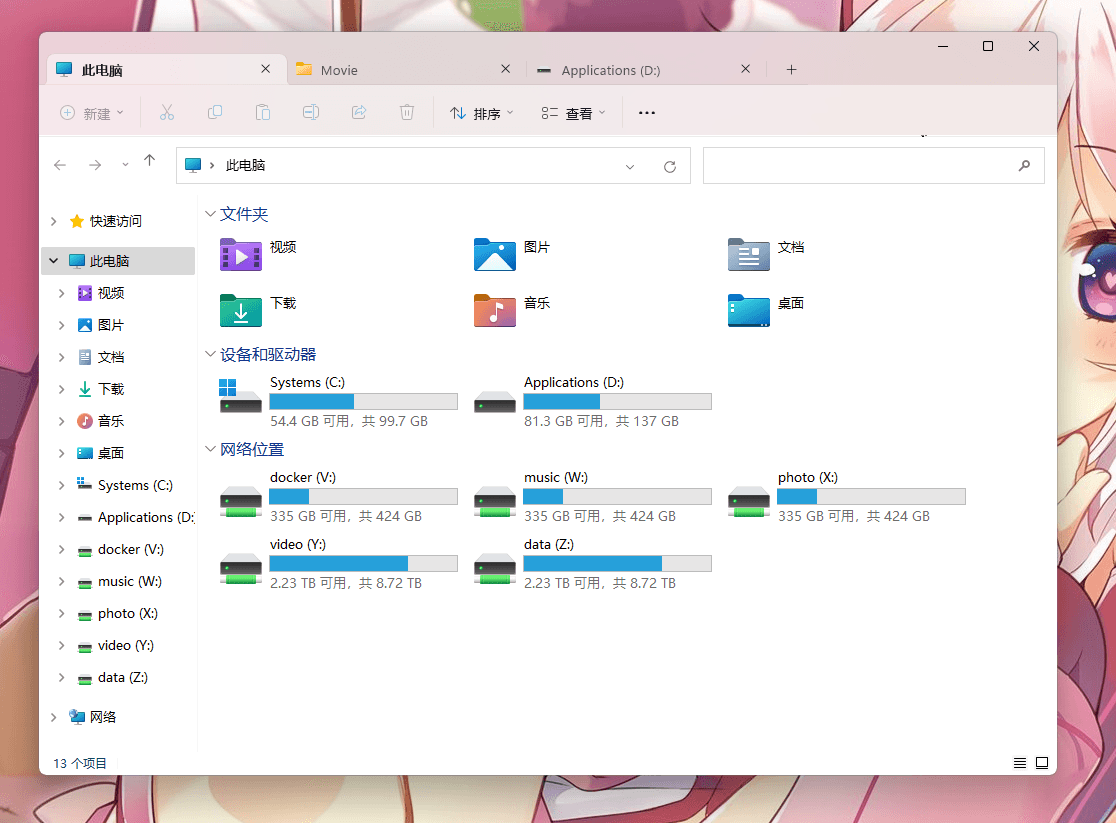Click the add new tab plus button
The image size is (1116, 823).
coord(791,70)
